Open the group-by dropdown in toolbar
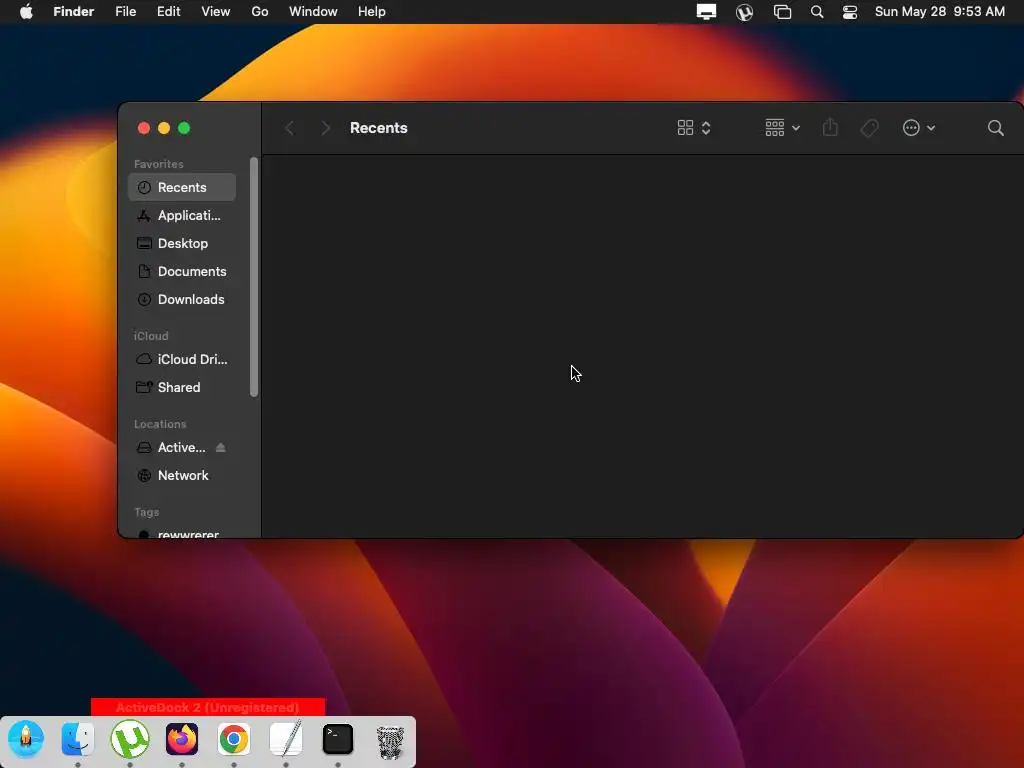Viewport: 1024px width, 768px height. (782, 128)
